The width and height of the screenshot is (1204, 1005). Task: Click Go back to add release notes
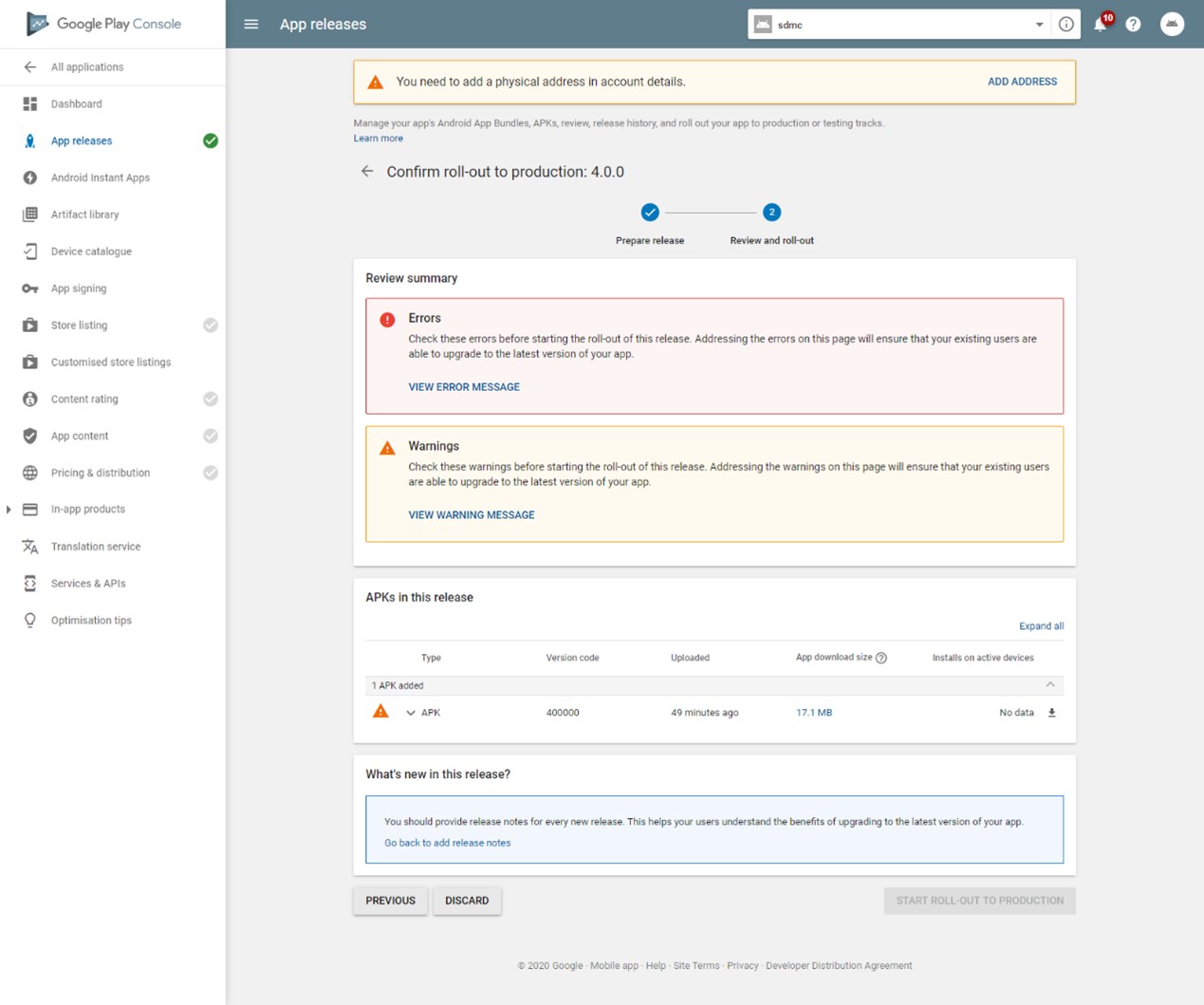pyautogui.click(x=447, y=843)
